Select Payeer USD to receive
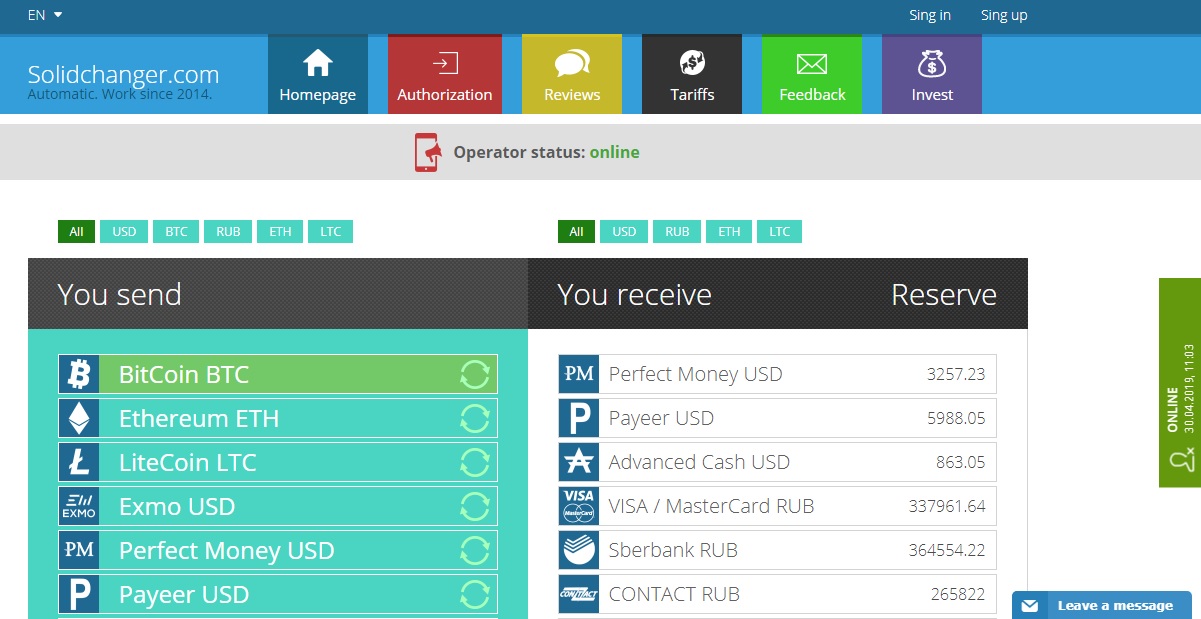1201x619 pixels. point(778,418)
